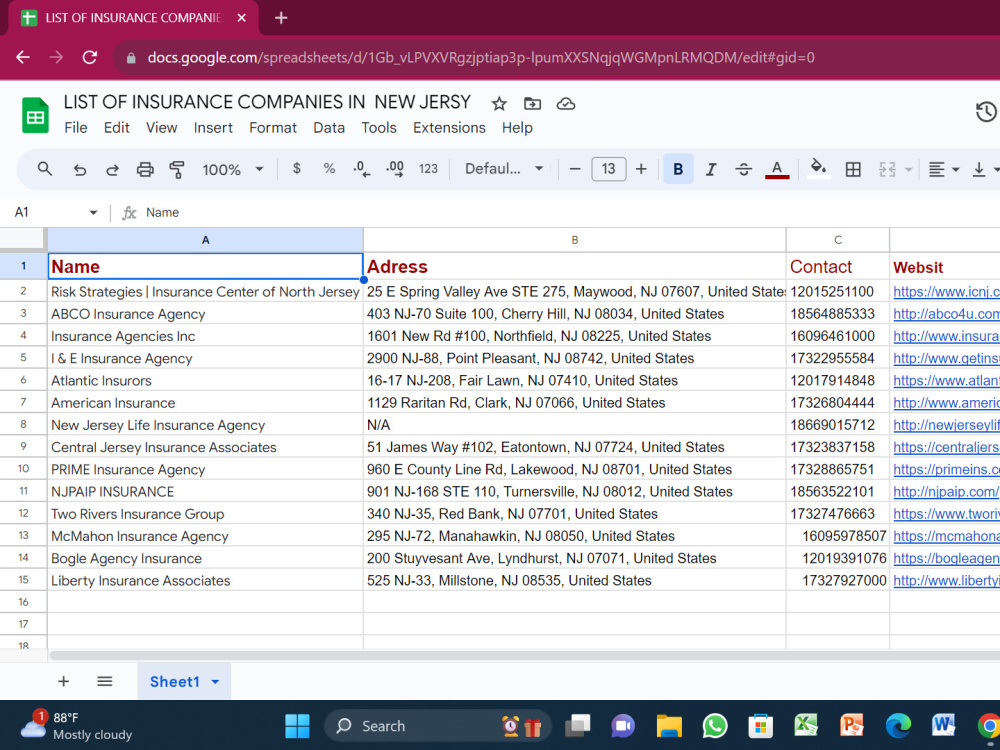Open the icnj.com website link
1000x750 pixels.
[946, 291]
